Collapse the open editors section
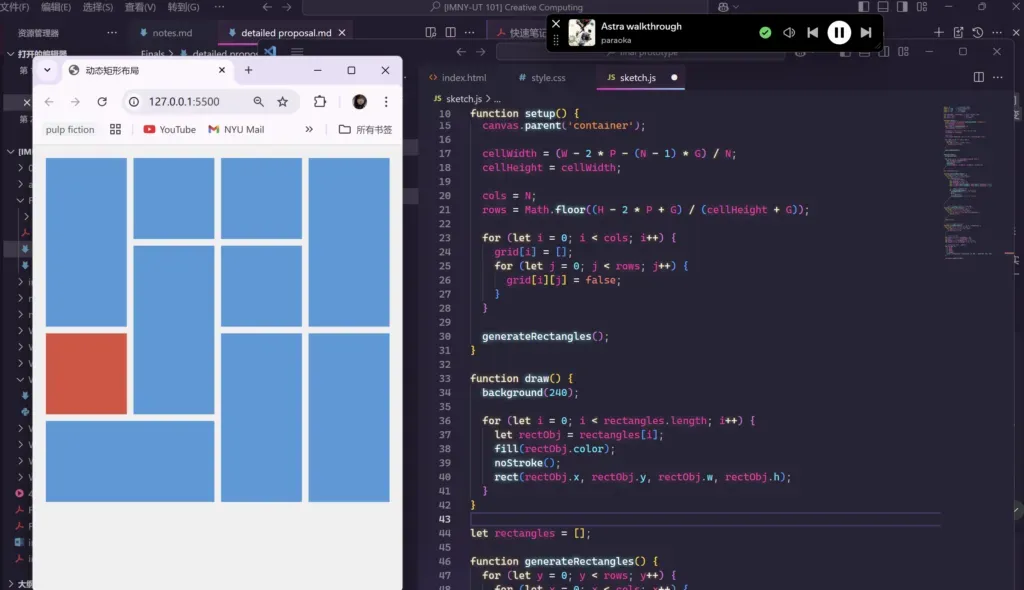The width and height of the screenshot is (1024, 590). 10,54
